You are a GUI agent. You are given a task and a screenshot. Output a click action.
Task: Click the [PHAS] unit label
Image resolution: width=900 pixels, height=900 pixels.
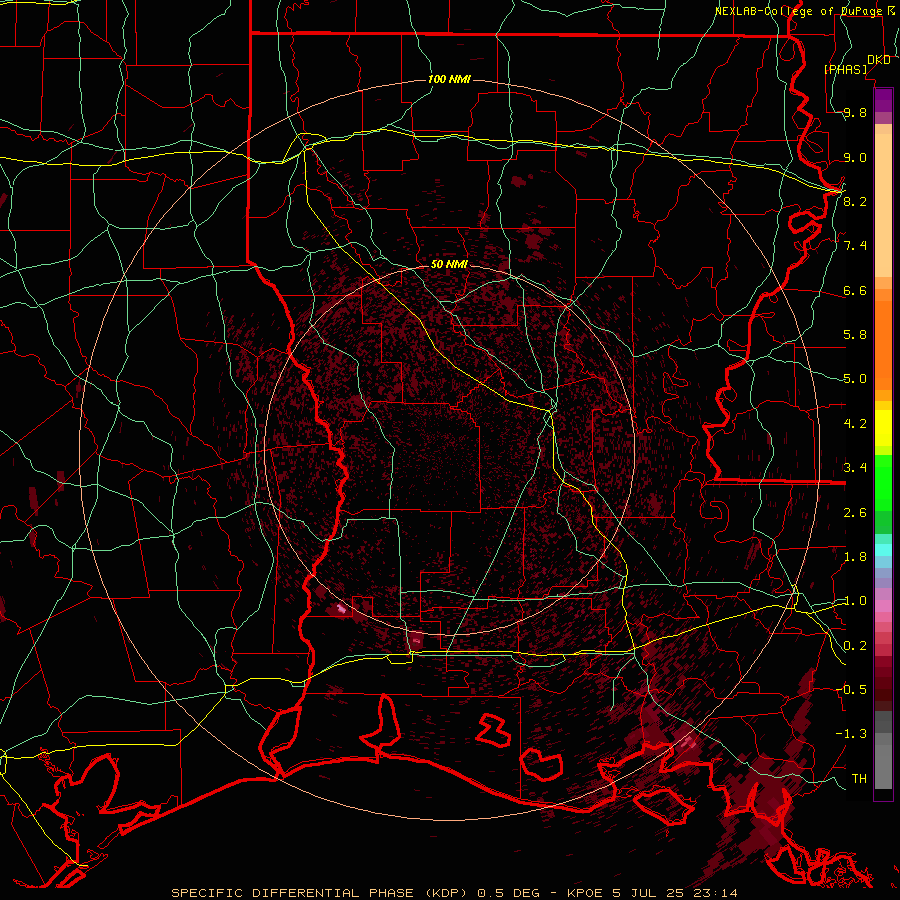tap(845, 70)
